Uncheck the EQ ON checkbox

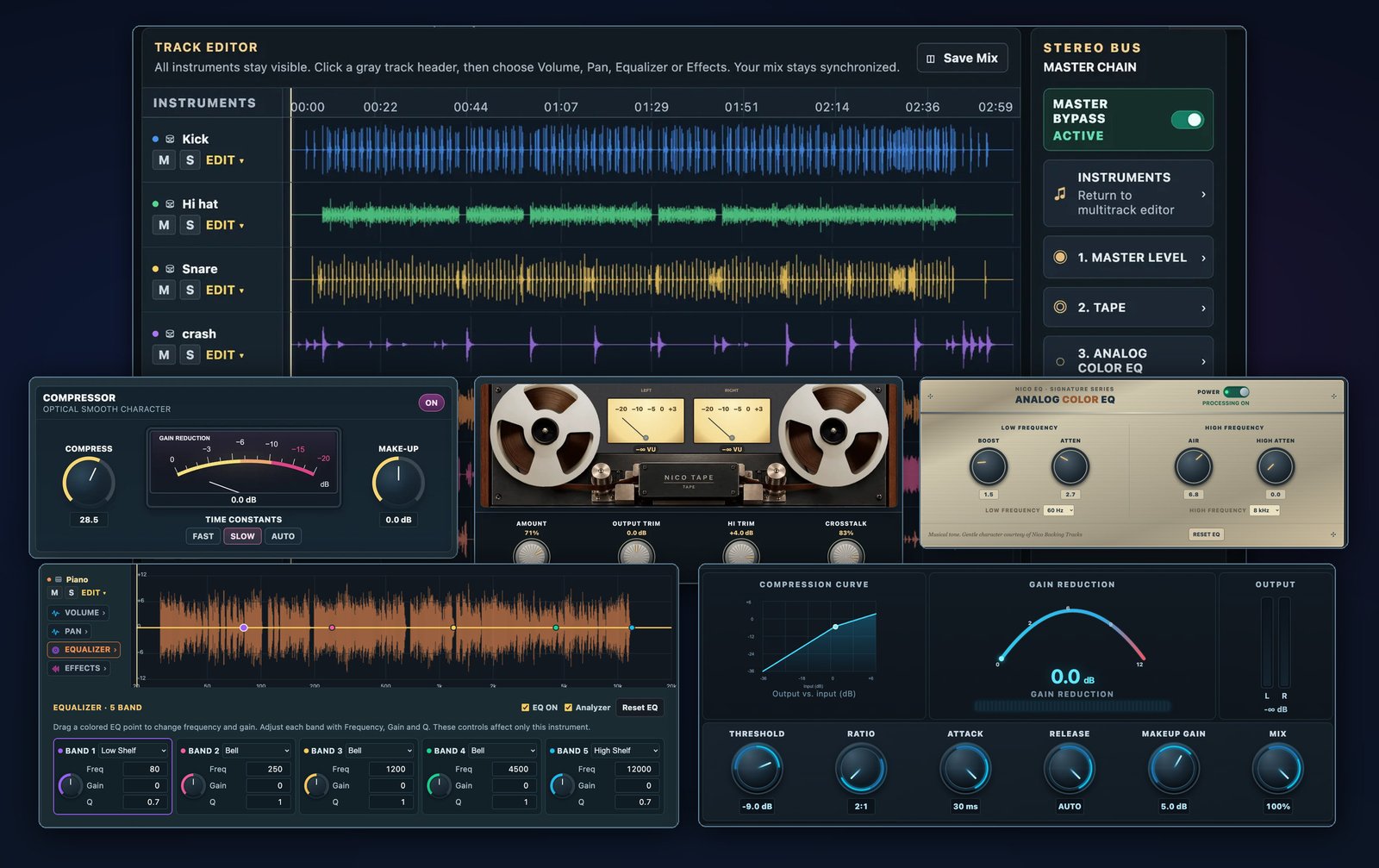point(525,708)
